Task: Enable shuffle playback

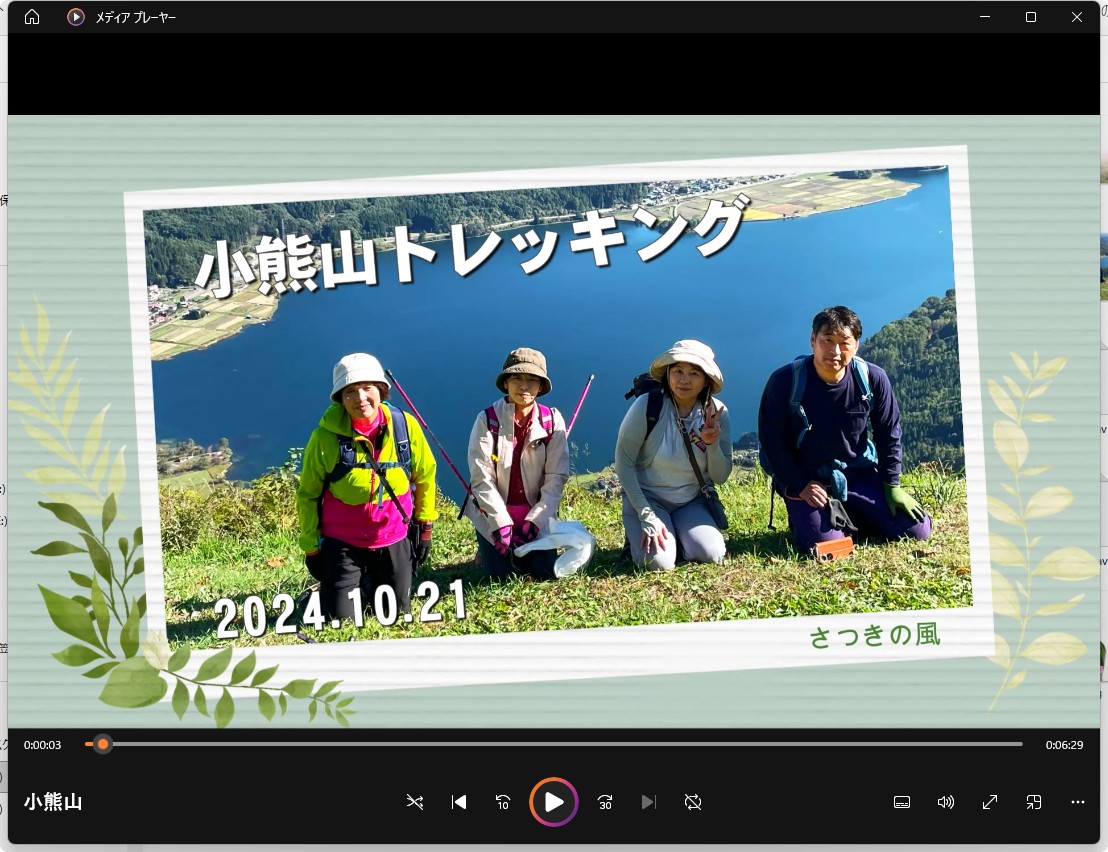Action: click(x=414, y=802)
